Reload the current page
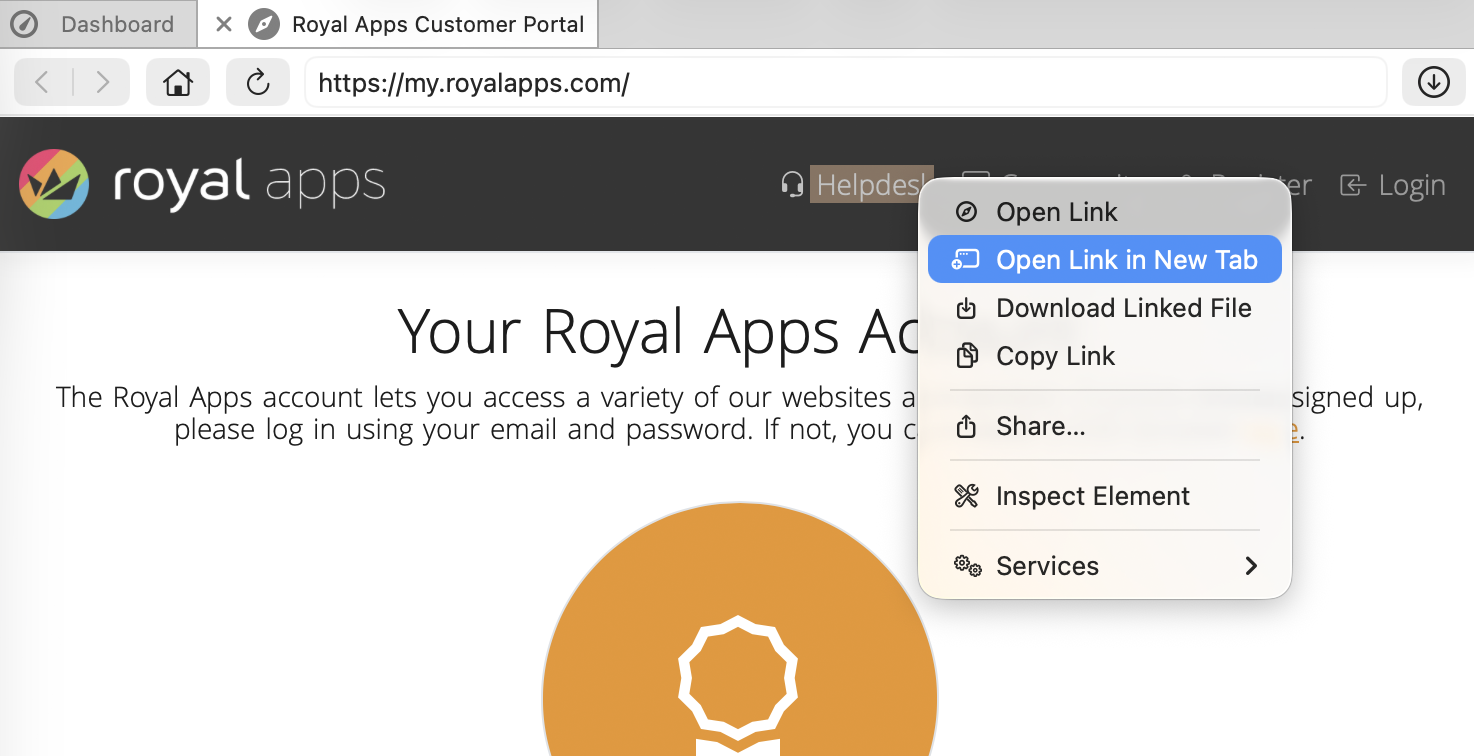Image resolution: width=1474 pixels, height=756 pixels. tap(258, 82)
